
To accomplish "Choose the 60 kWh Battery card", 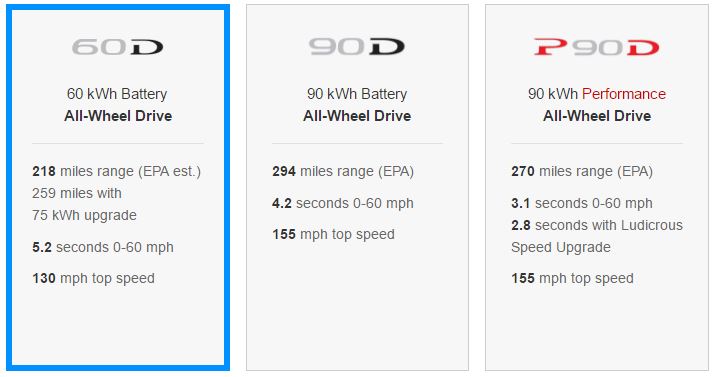I will [x=118, y=188].
